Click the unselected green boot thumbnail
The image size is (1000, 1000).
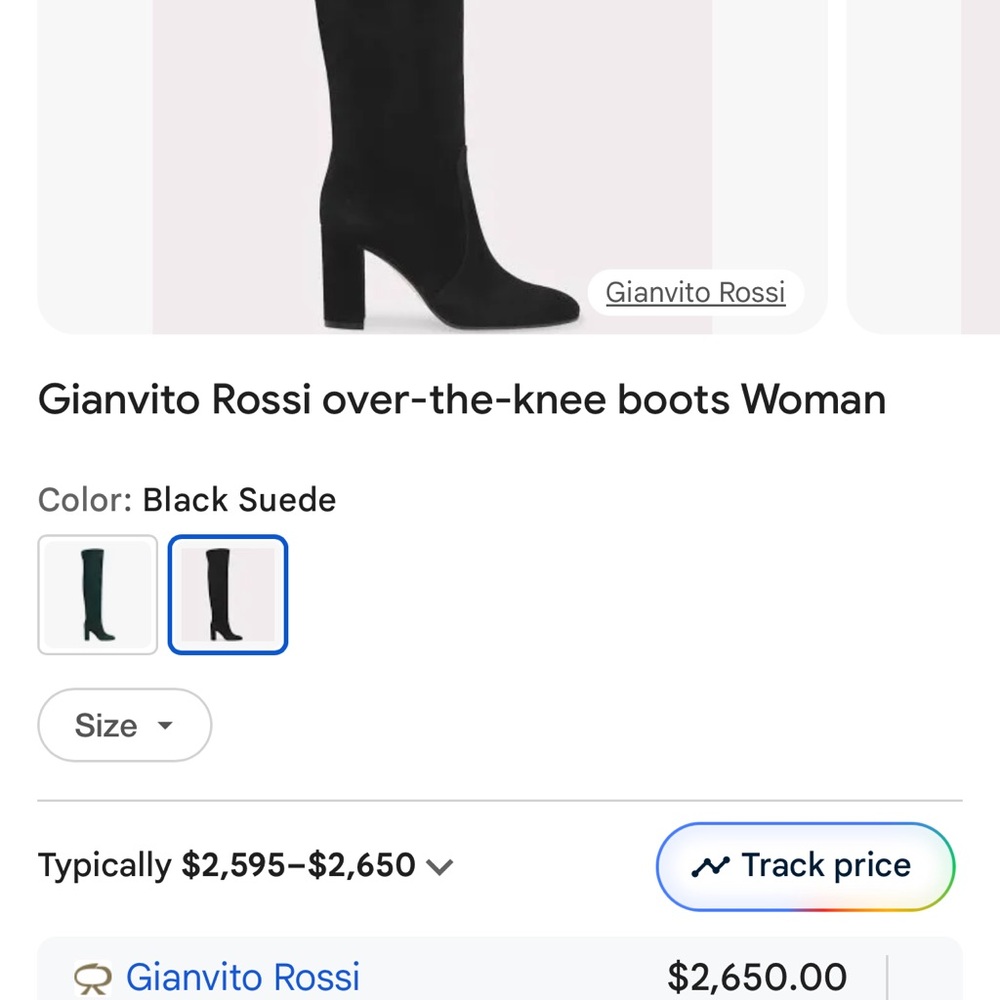coord(97,594)
